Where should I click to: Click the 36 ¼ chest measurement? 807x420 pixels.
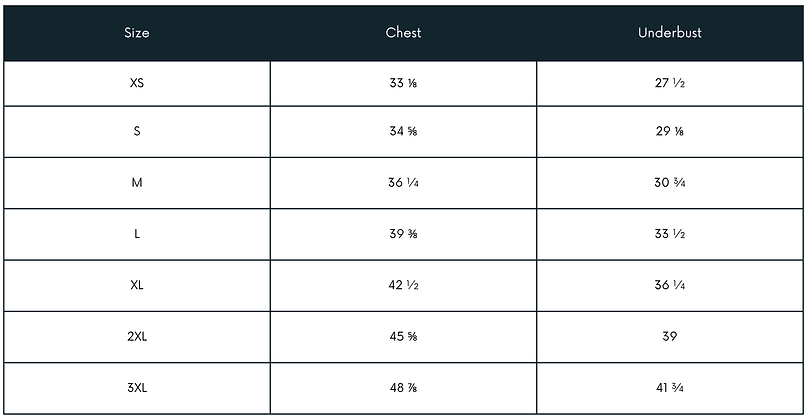point(404,183)
